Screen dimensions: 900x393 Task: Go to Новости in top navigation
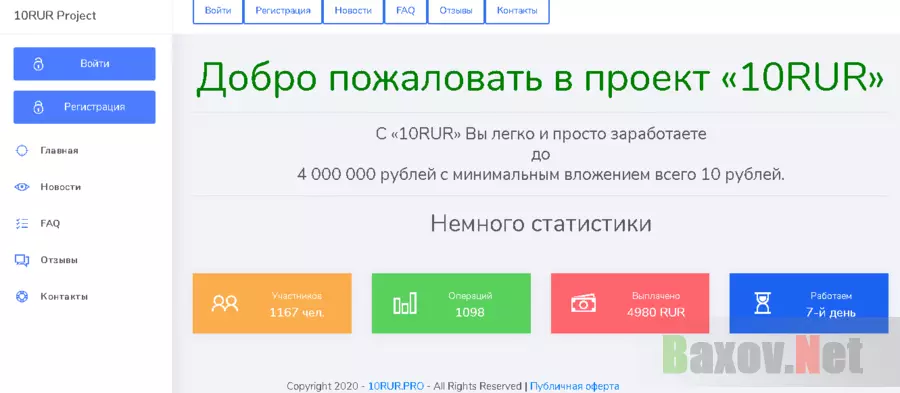point(353,11)
